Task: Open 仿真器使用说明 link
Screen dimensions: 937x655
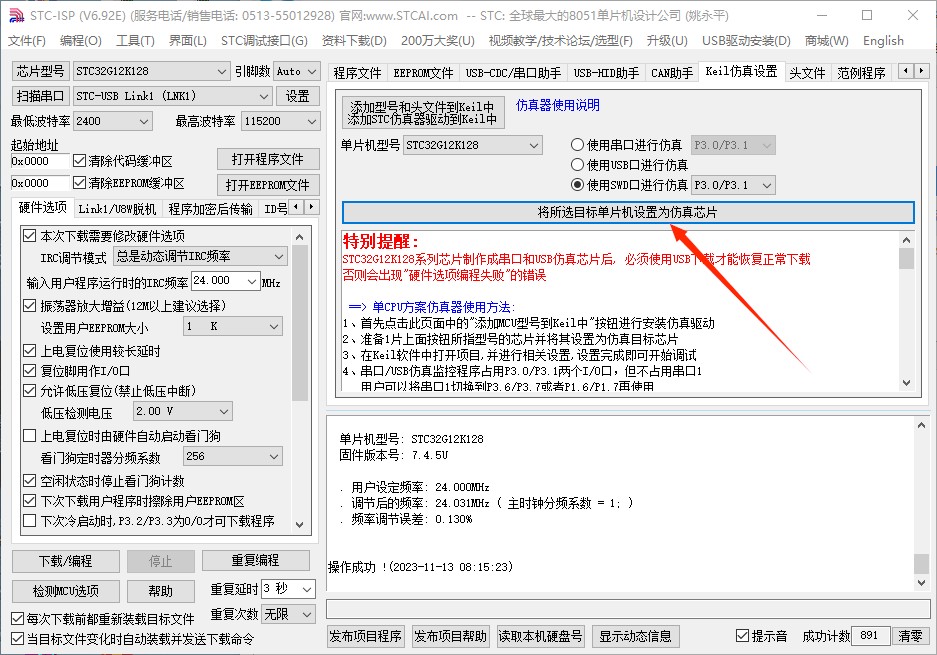Action: click(x=558, y=105)
